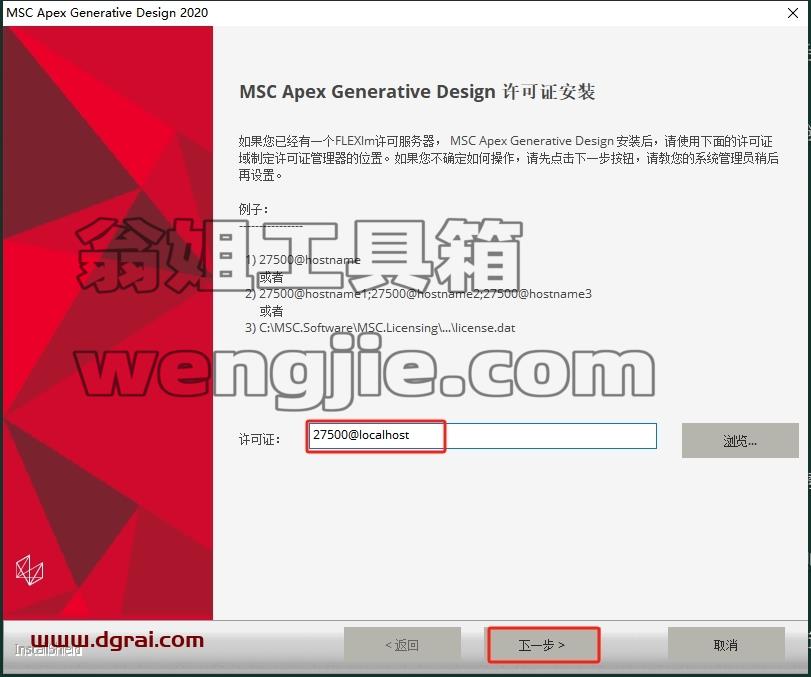
Task: Click the Hexagon logo on red banner
Action: coord(29,570)
